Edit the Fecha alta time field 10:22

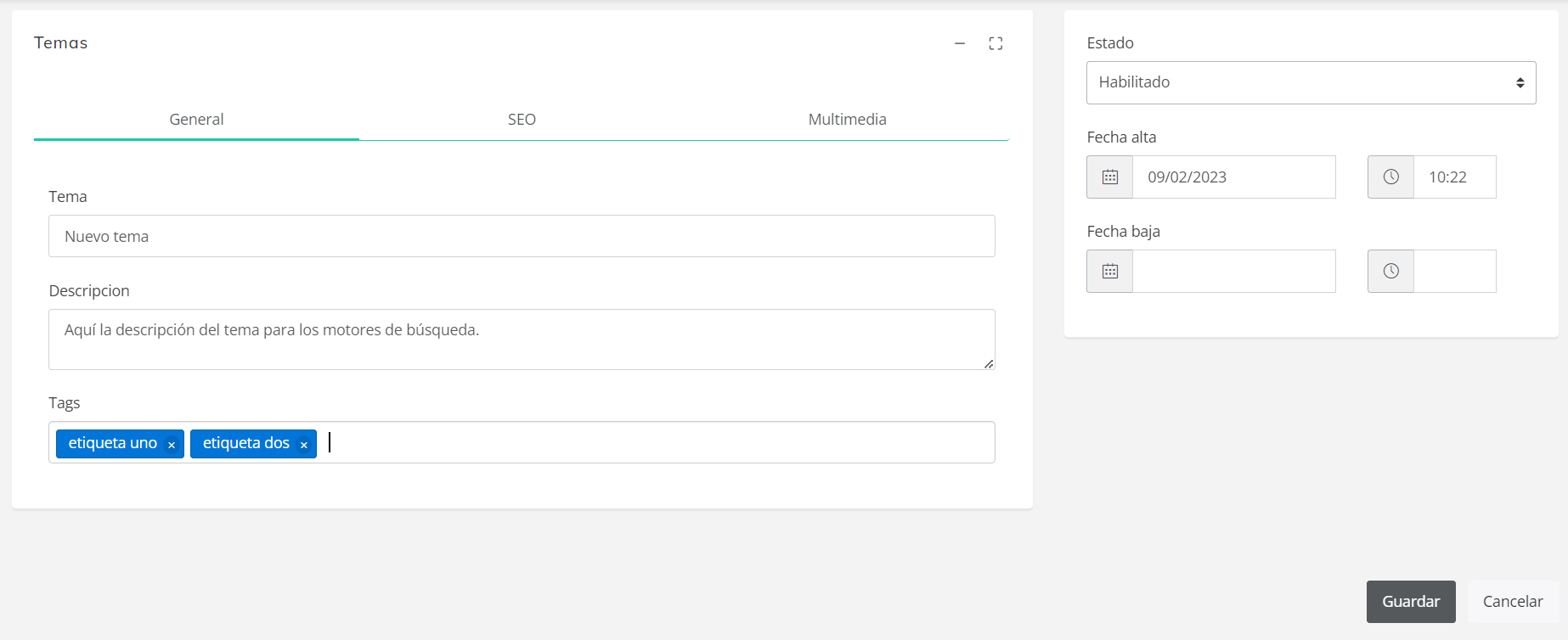[1454, 177]
